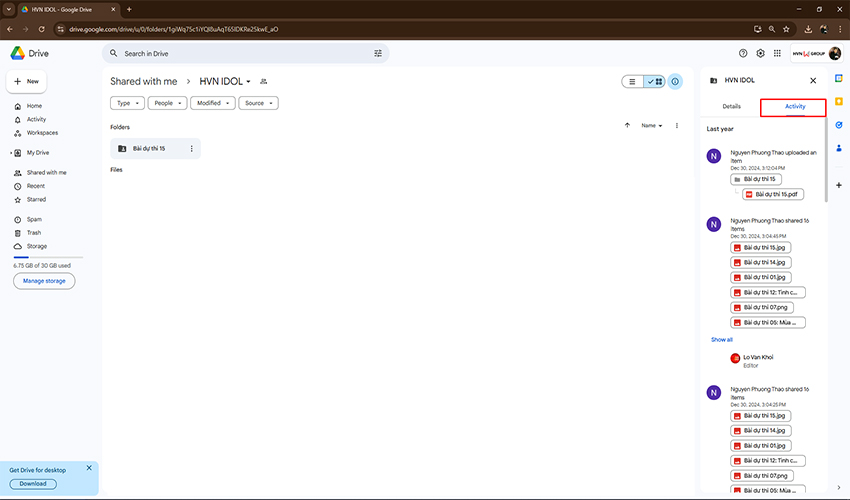Click Show all activity link
Screen dimensions: 850x500
point(722,339)
